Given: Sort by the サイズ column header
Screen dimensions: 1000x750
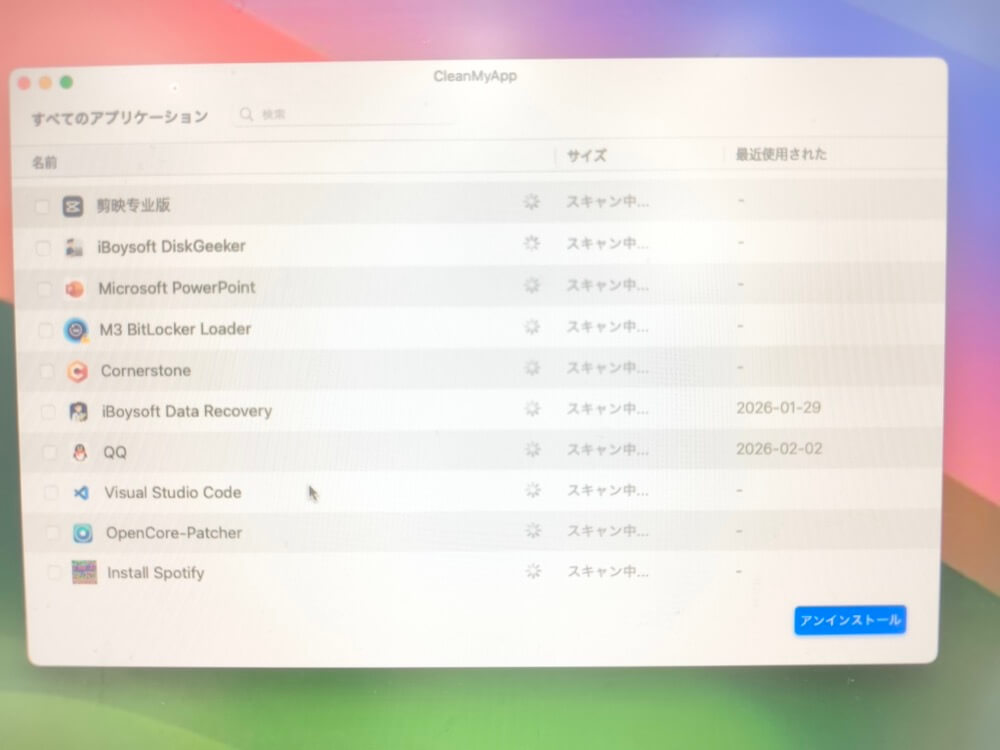Looking at the screenshot, I should (586, 156).
